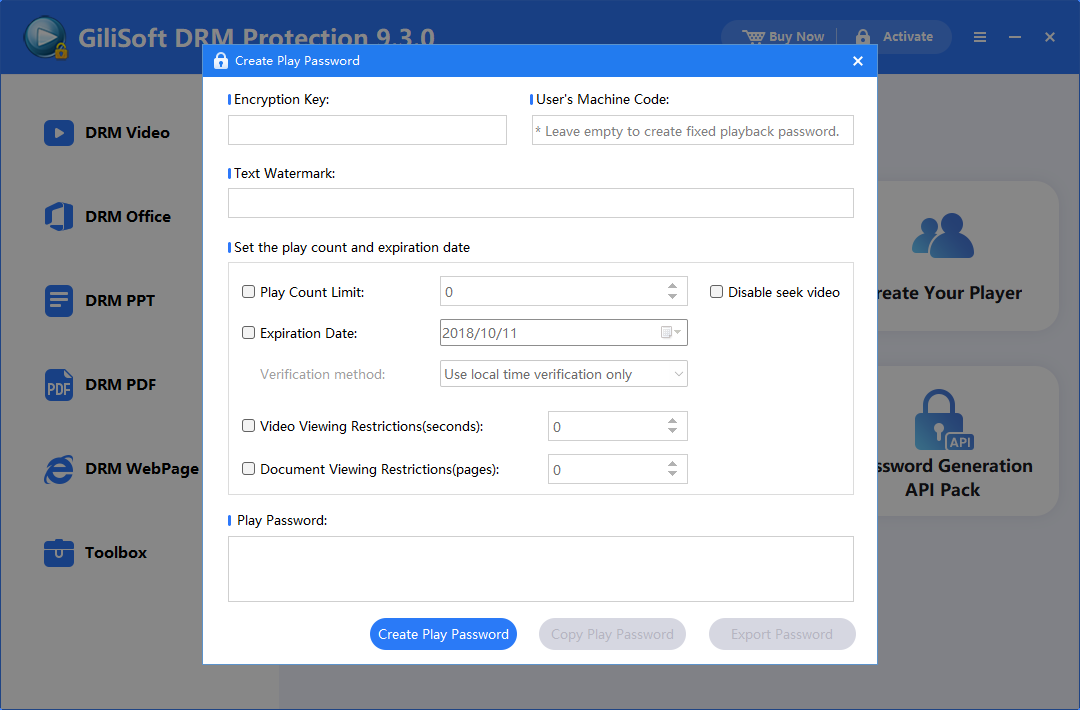Check Disable seek video option
Screen dimensions: 1080x710
[716, 292]
